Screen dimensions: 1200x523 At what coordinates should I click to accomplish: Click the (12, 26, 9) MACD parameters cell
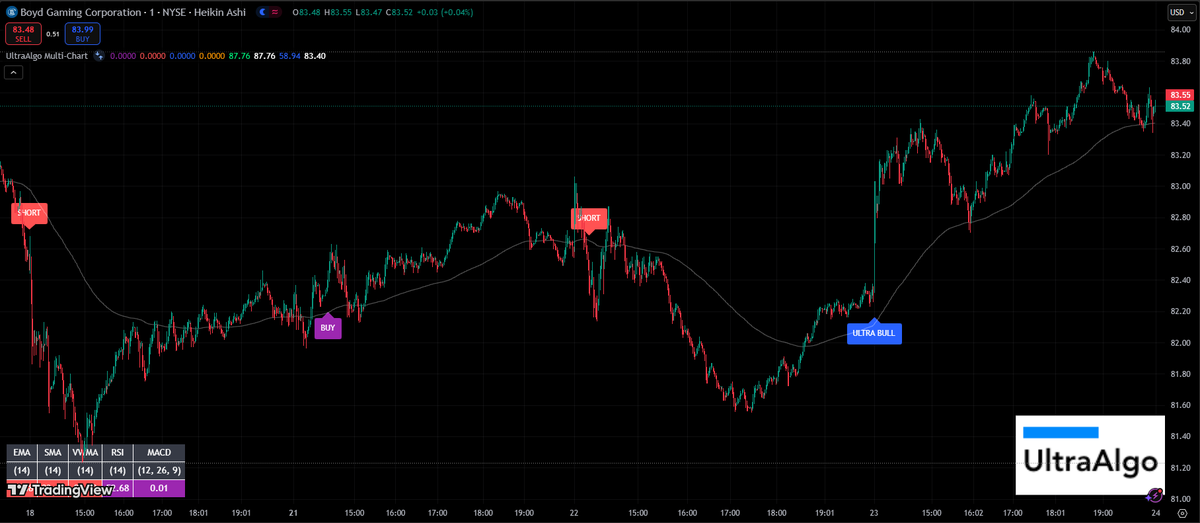coord(160,470)
